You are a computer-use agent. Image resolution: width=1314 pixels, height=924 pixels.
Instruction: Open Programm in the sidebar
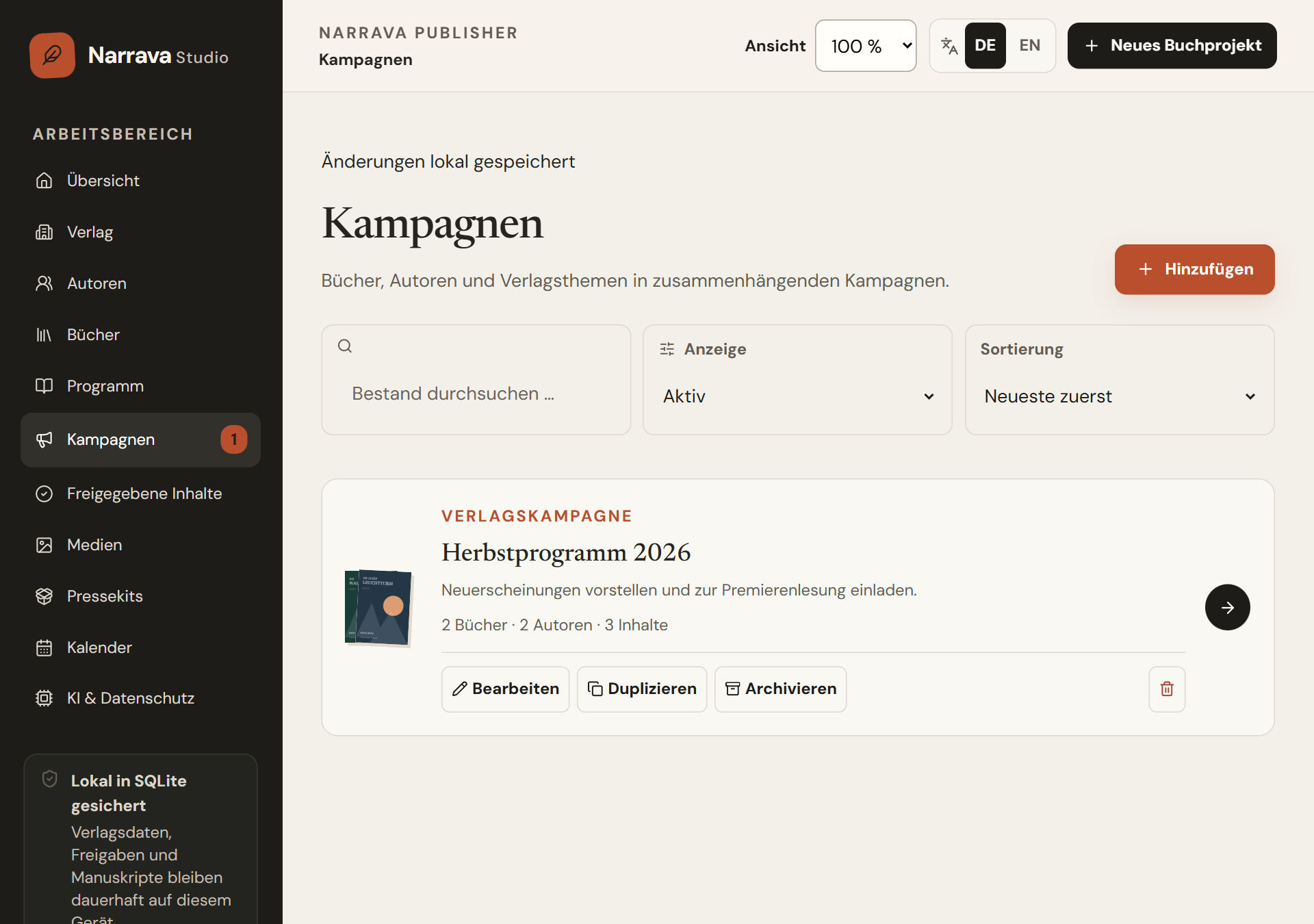140,386
